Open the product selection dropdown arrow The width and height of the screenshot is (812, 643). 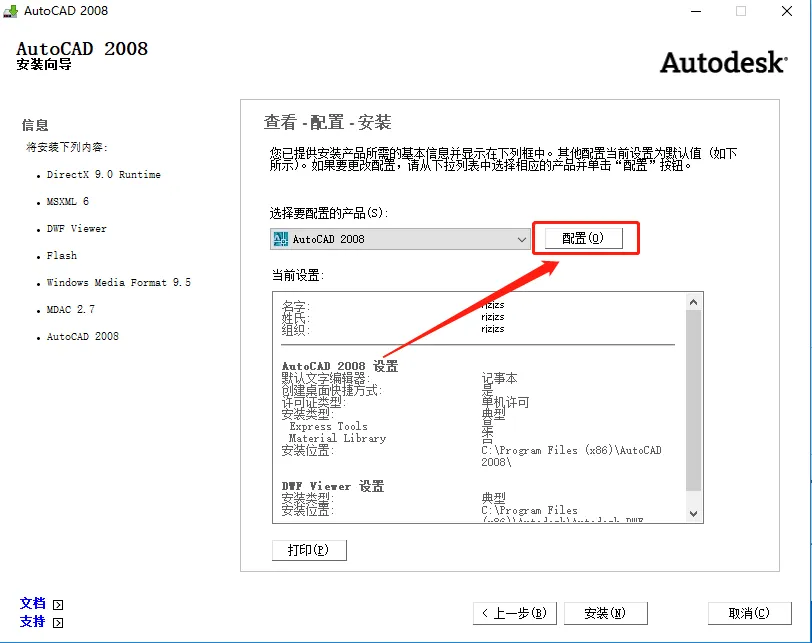coord(521,239)
